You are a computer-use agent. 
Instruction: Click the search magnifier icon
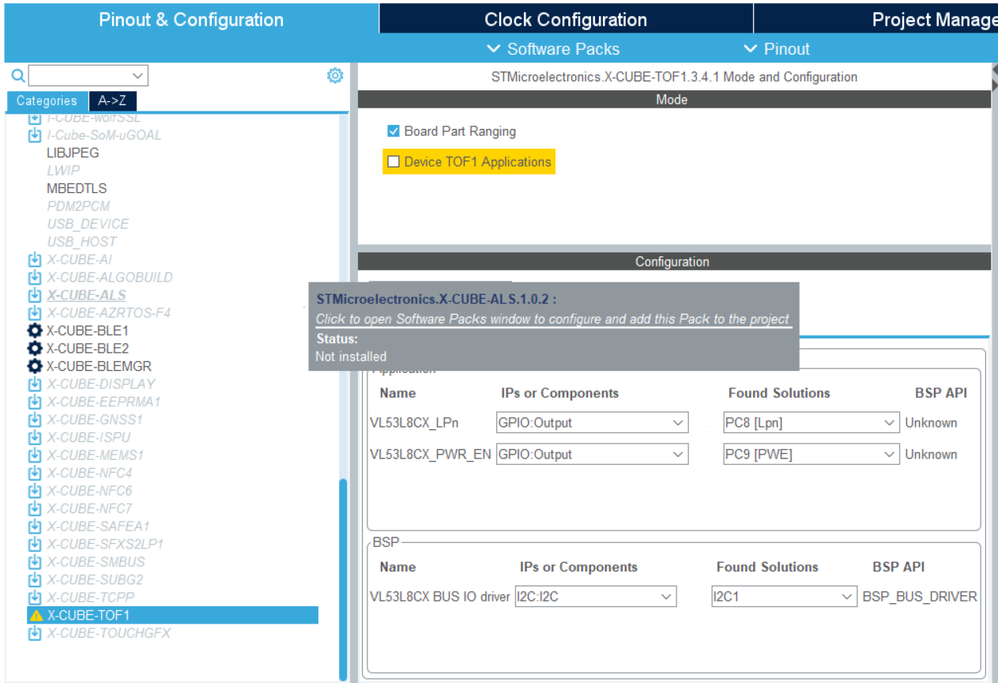[18, 76]
